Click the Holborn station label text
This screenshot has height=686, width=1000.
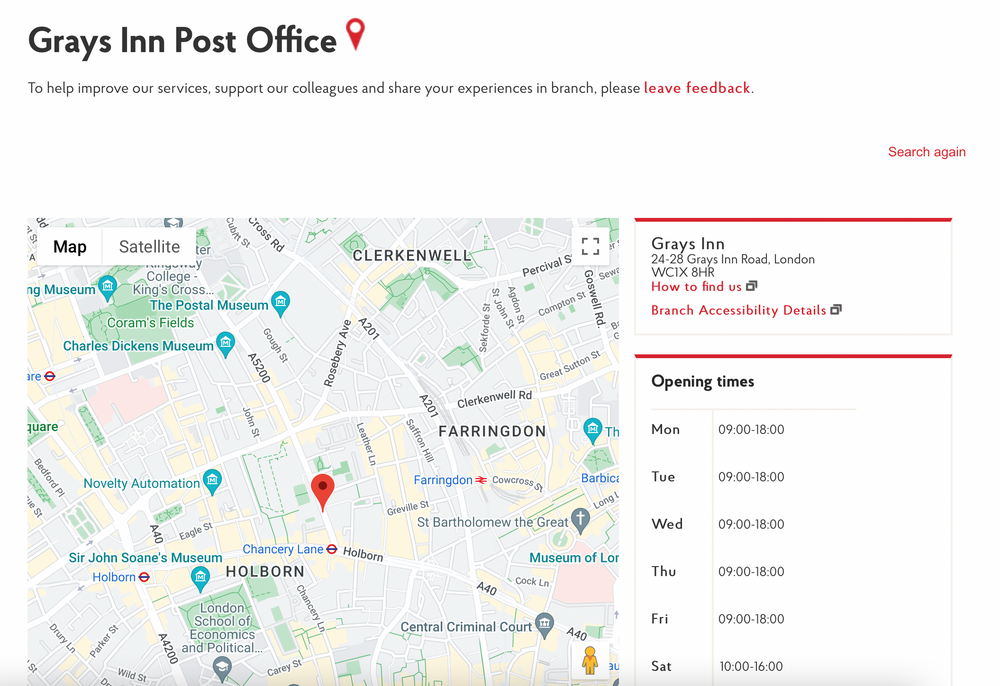pyautogui.click(x=114, y=577)
